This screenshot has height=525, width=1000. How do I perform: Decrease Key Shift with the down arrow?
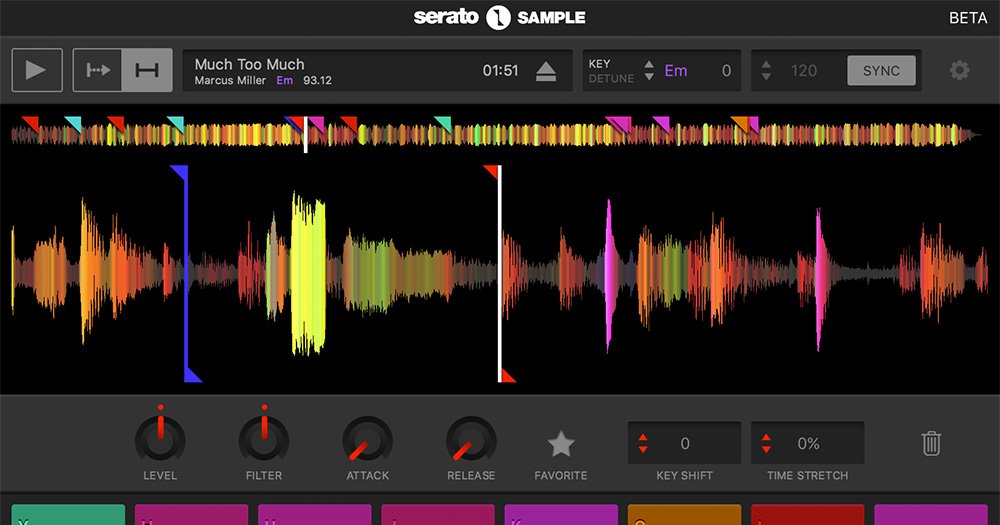[x=643, y=449]
